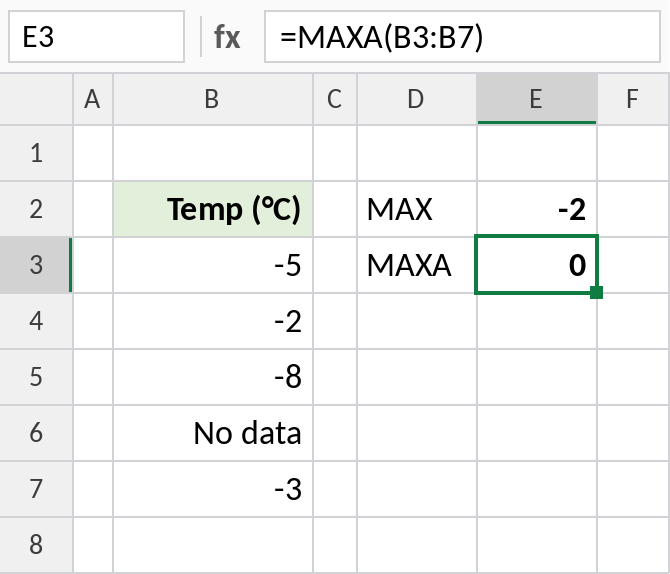Image resolution: width=670 pixels, height=574 pixels.
Task: Click the MAXA label cell
Action: 417,265
